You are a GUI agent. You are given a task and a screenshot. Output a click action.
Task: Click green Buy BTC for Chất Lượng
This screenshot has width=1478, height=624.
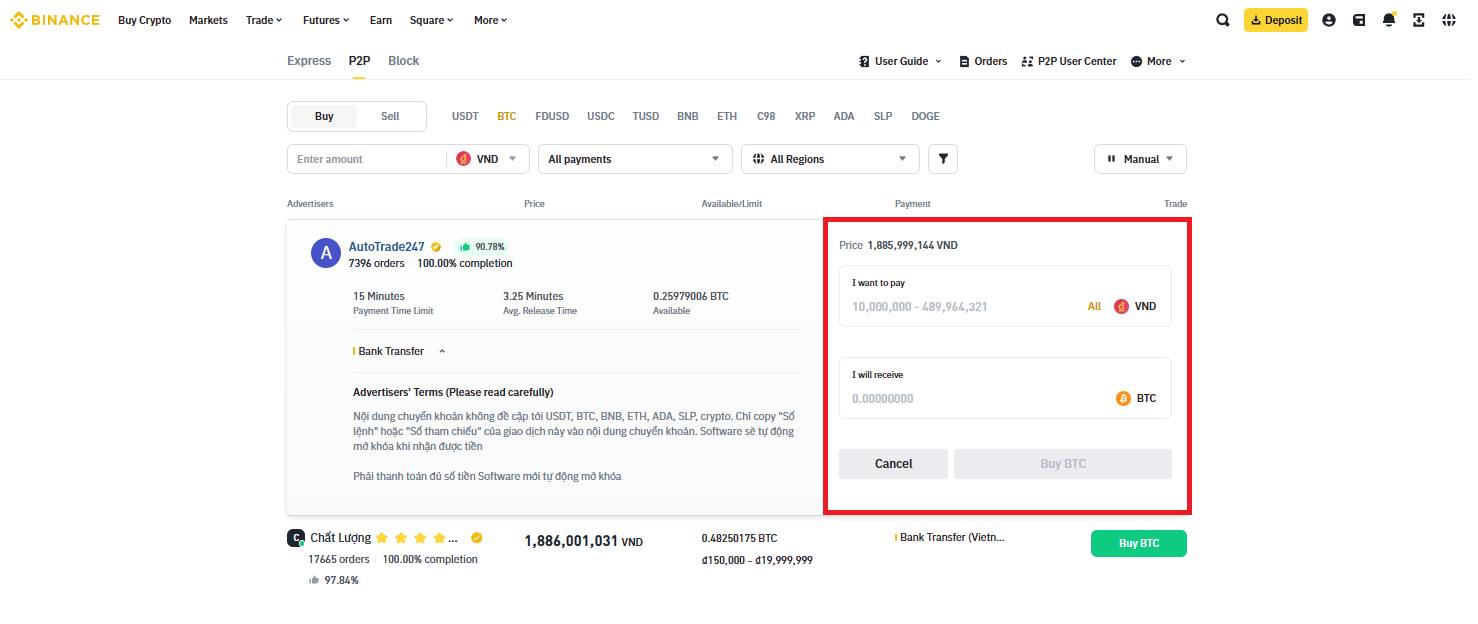click(1139, 543)
